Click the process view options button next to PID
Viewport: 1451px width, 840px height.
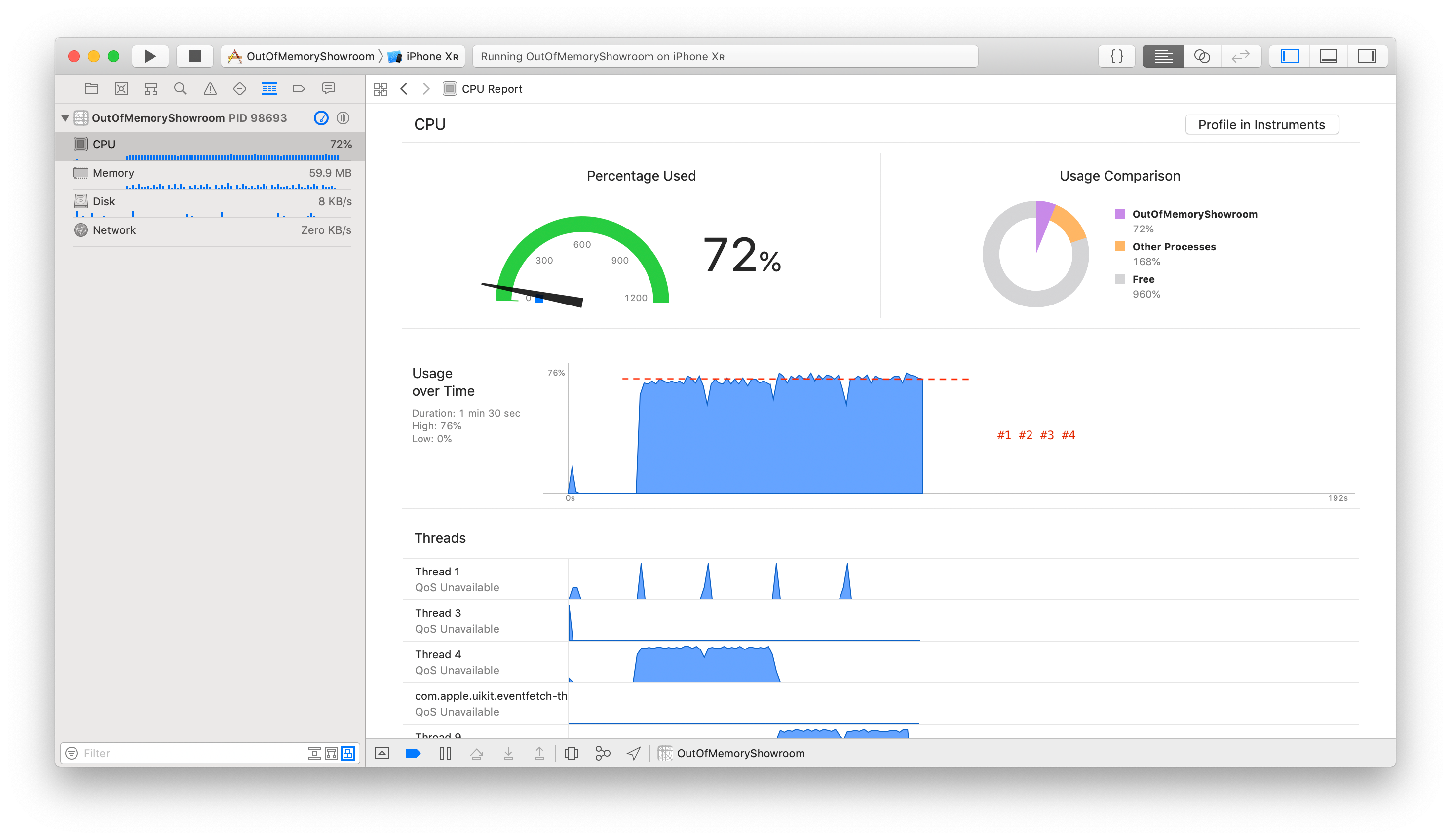click(343, 118)
